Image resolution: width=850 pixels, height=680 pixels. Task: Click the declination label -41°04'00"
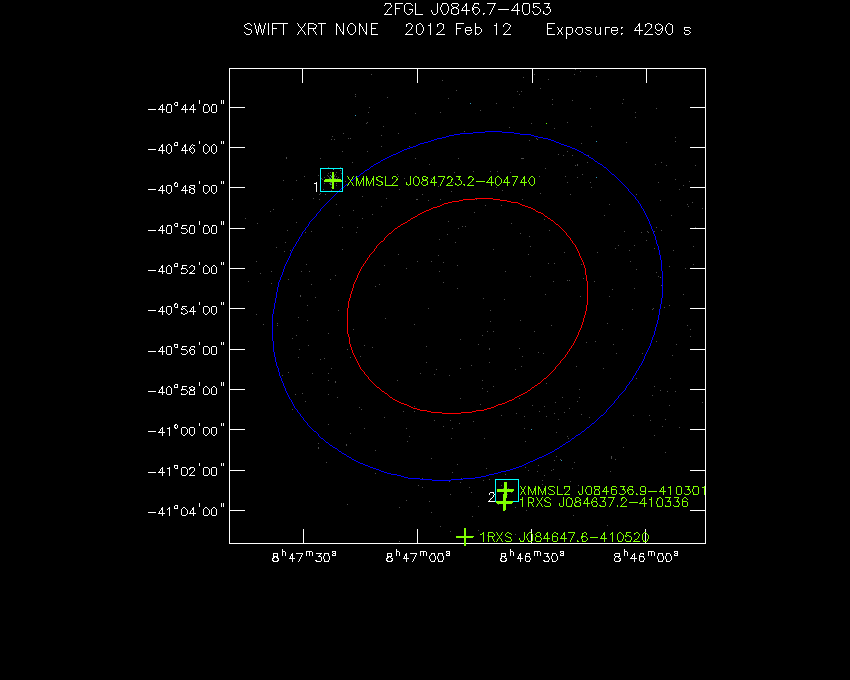click(x=186, y=511)
